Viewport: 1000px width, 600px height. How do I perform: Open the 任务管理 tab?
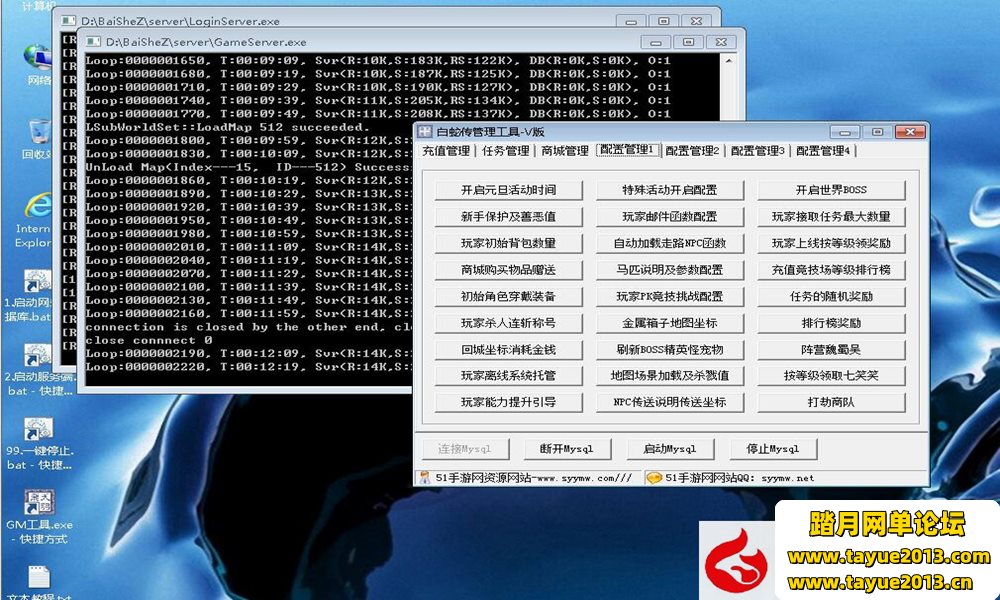505,151
